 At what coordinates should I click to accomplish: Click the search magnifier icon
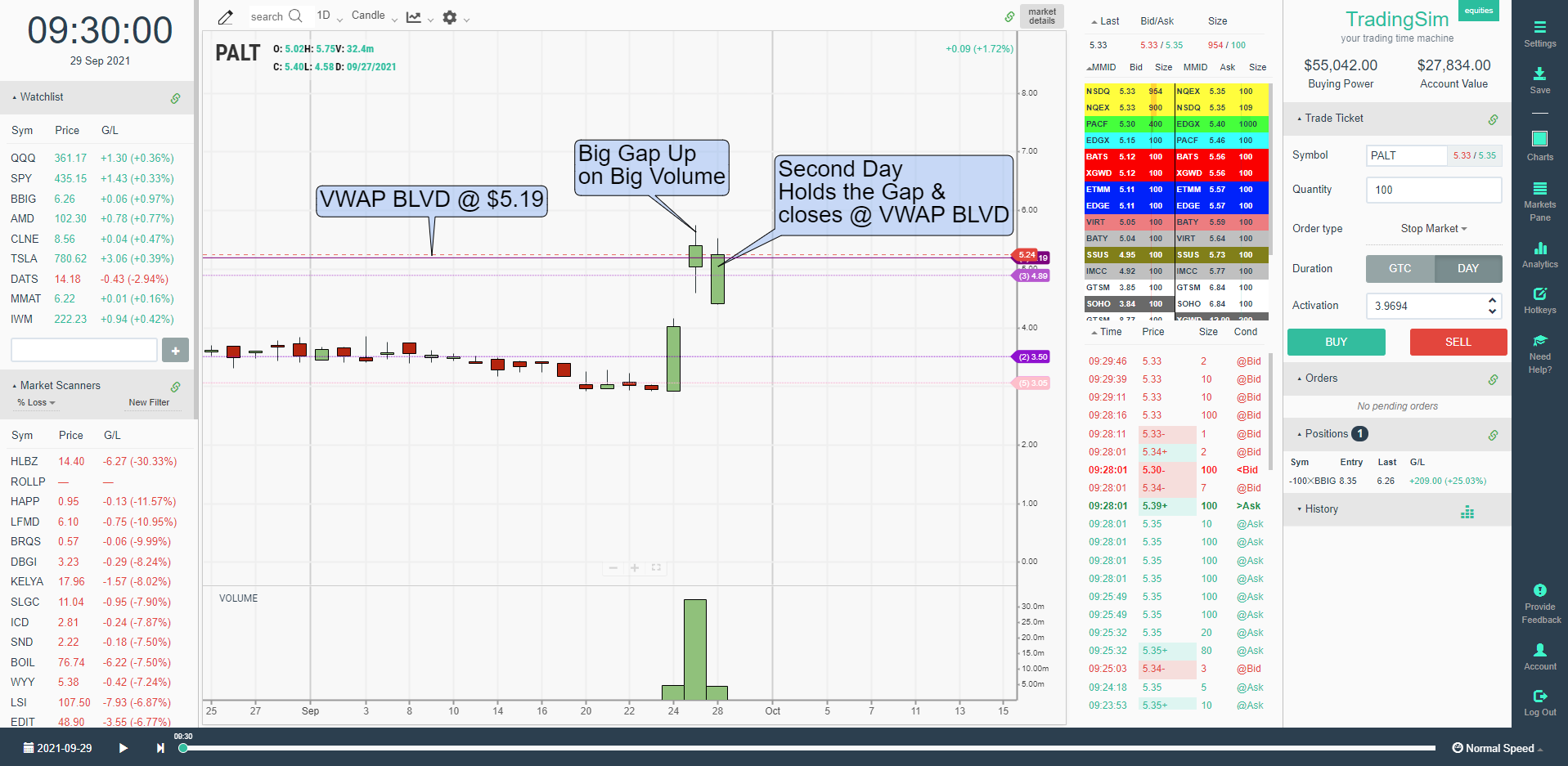pyautogui.click(x=296, y=16)
